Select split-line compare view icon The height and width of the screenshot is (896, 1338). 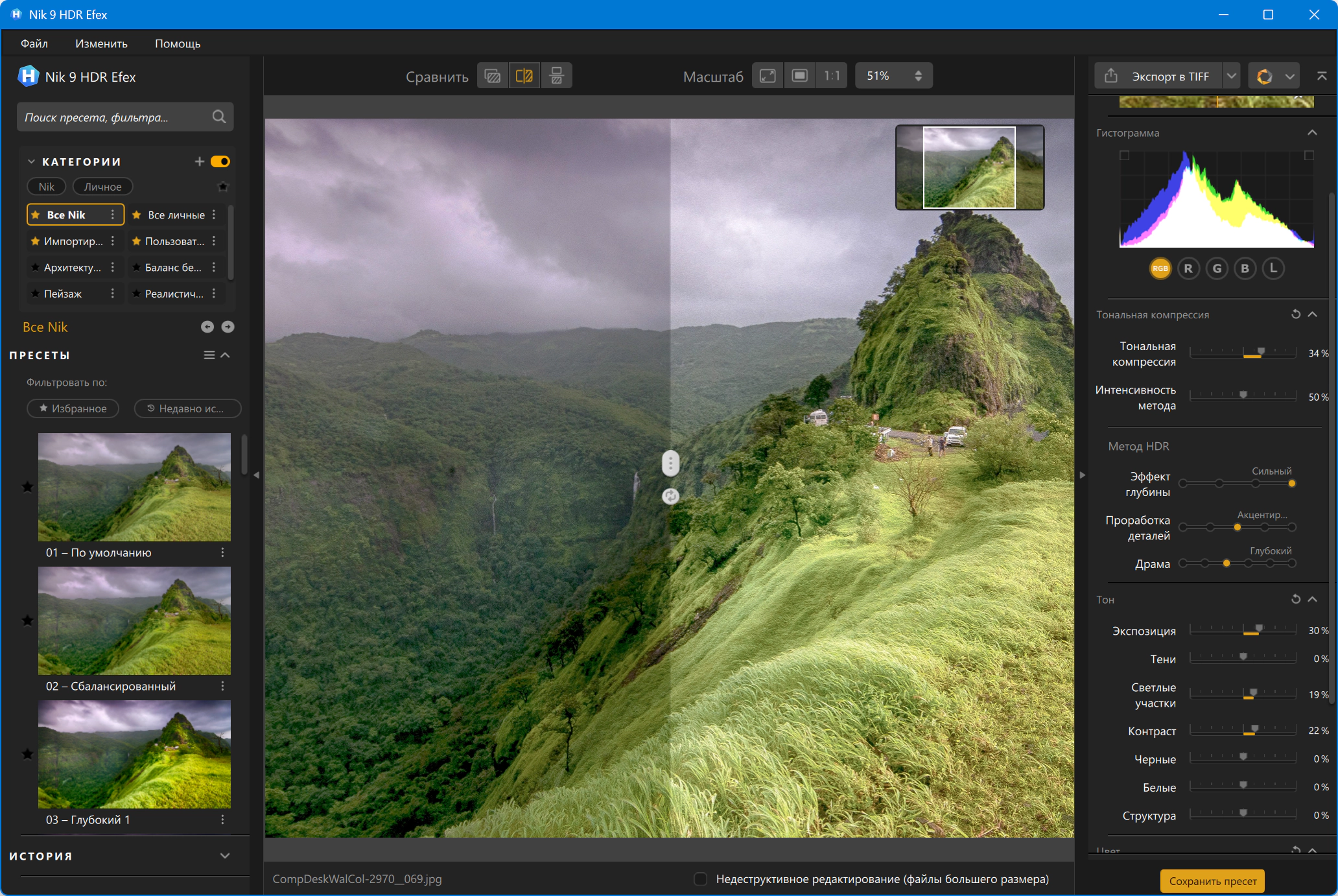click(x=524, y=76)
